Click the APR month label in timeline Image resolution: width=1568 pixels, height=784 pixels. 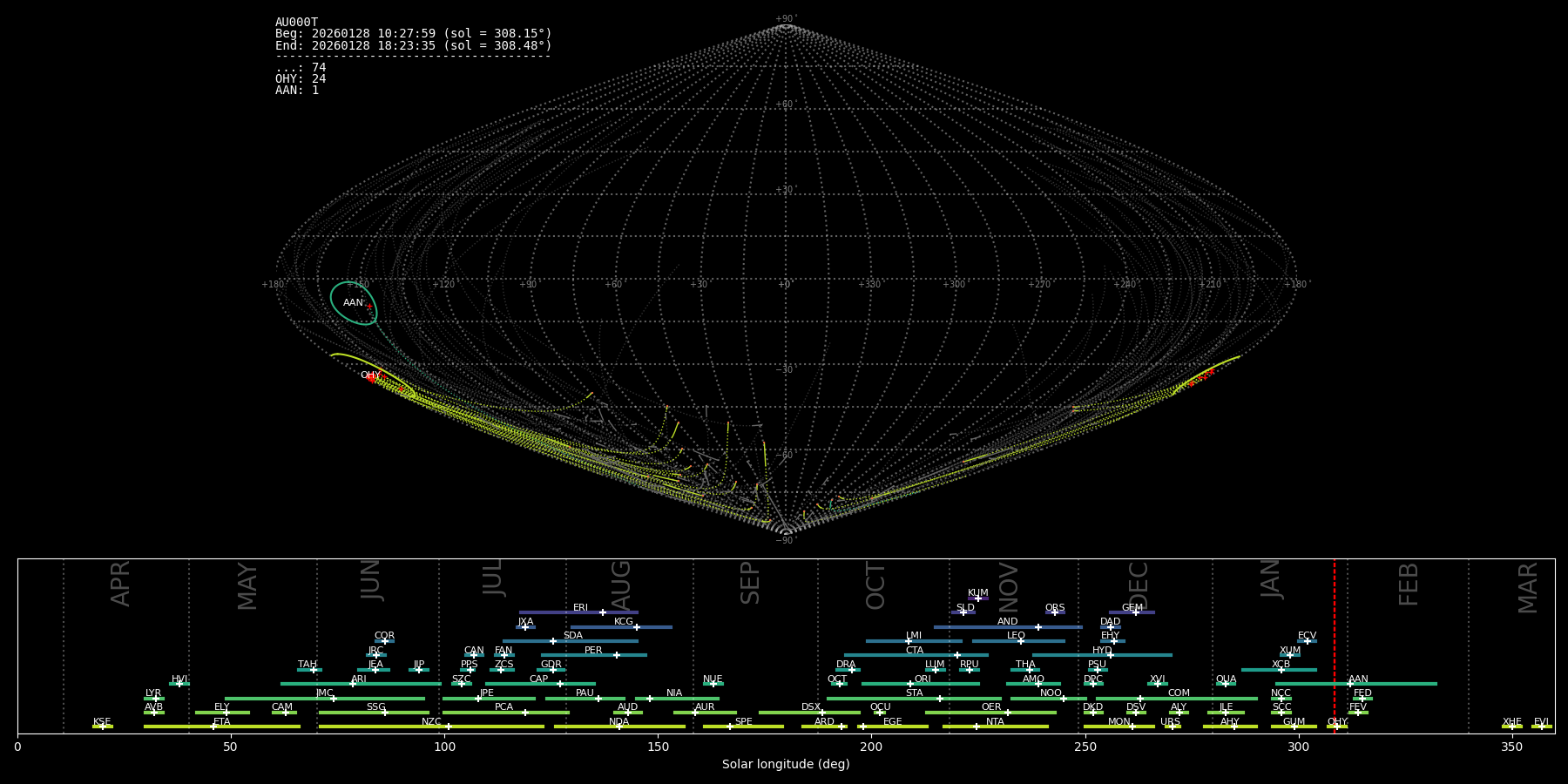click(120, 584)
